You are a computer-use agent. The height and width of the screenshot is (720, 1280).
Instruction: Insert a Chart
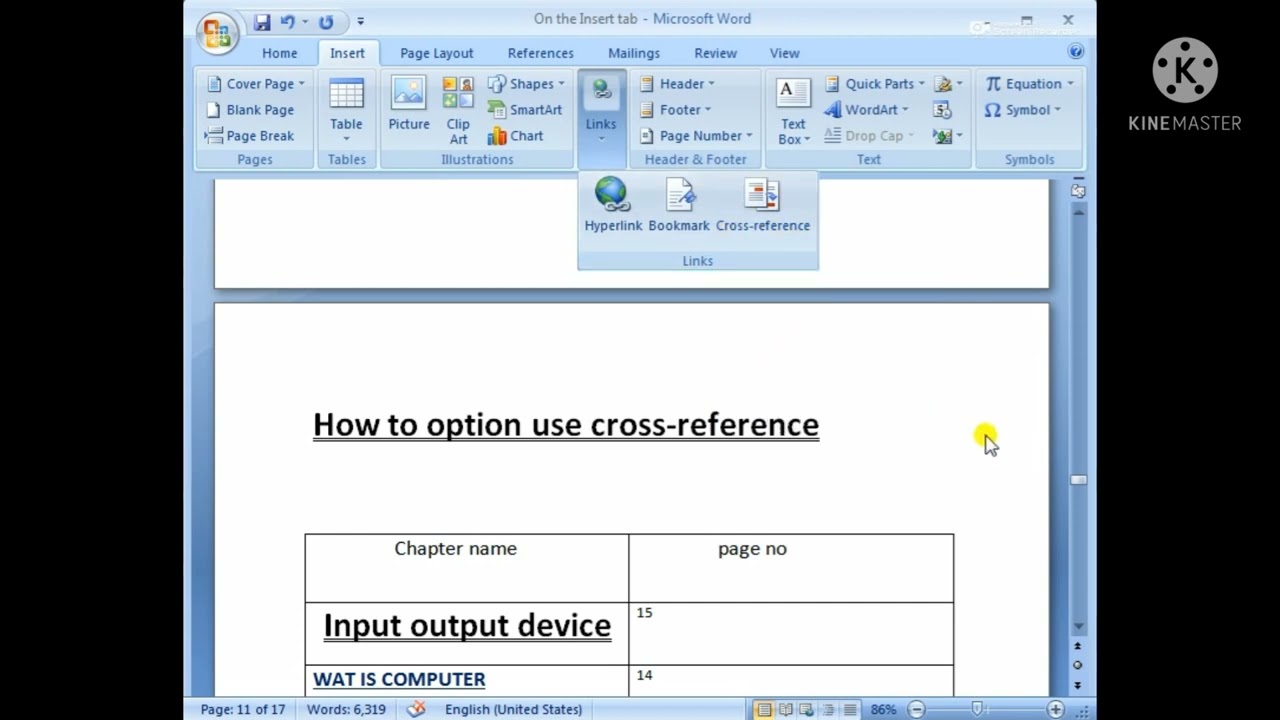[x=516, y=136]
